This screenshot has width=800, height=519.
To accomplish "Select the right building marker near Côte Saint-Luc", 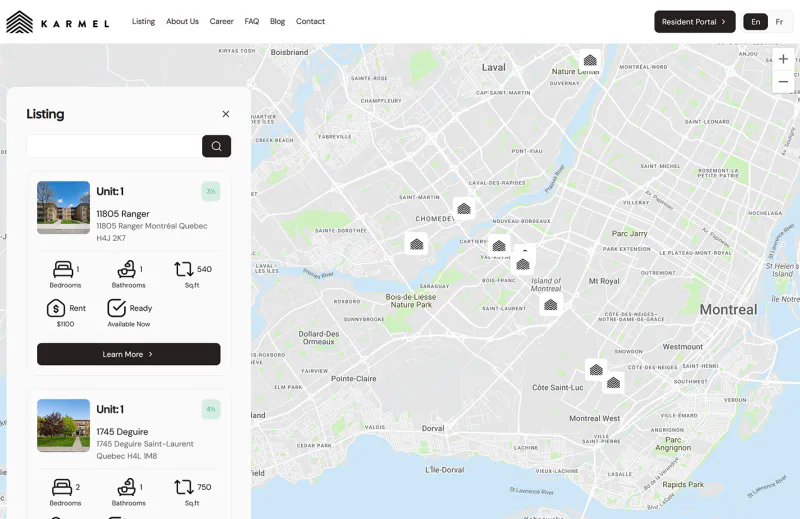I will coord(613,382).
